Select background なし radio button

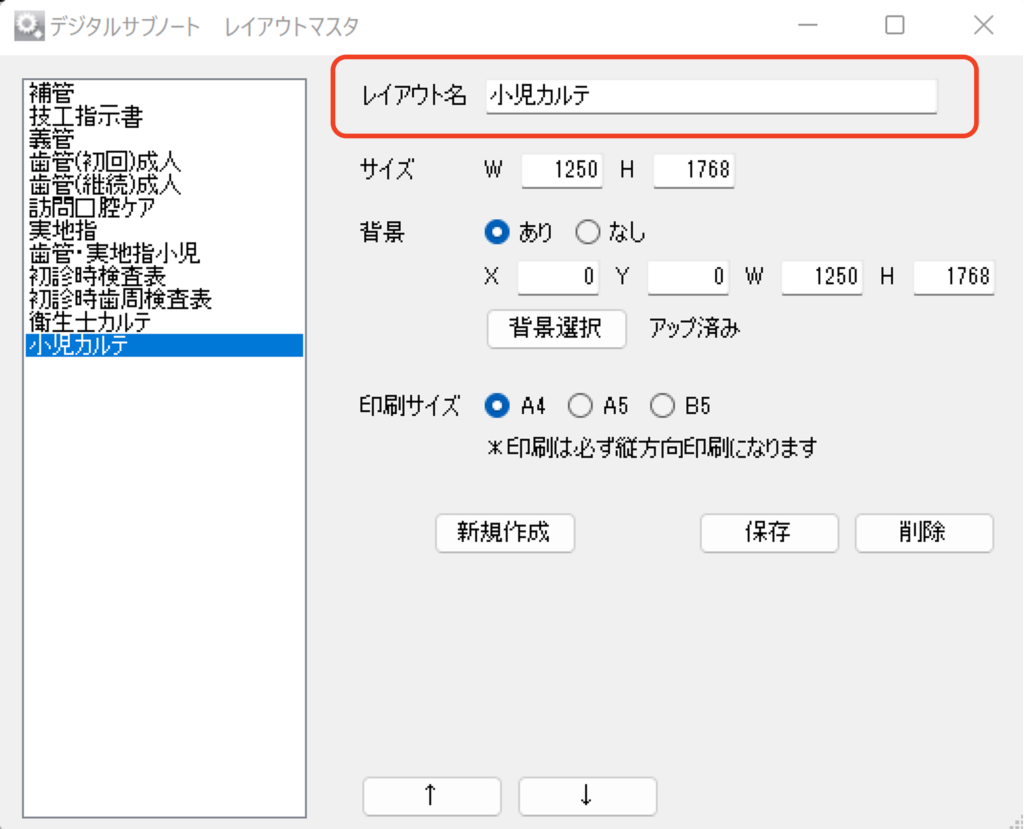click(x=588, y=233)
